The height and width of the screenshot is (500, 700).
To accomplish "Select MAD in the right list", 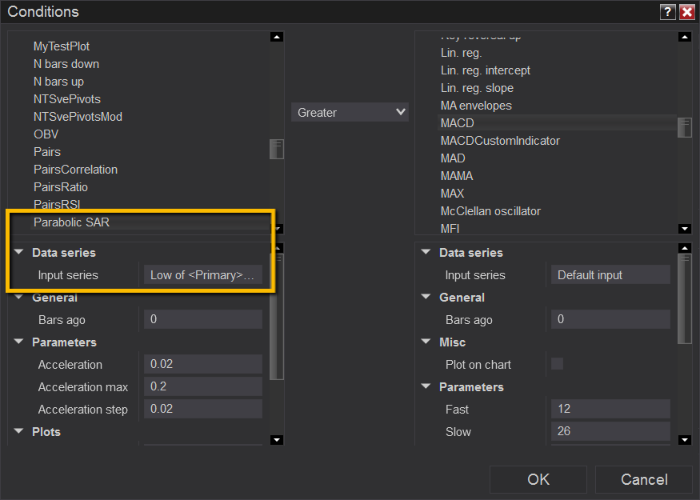I will click(453, 158).
